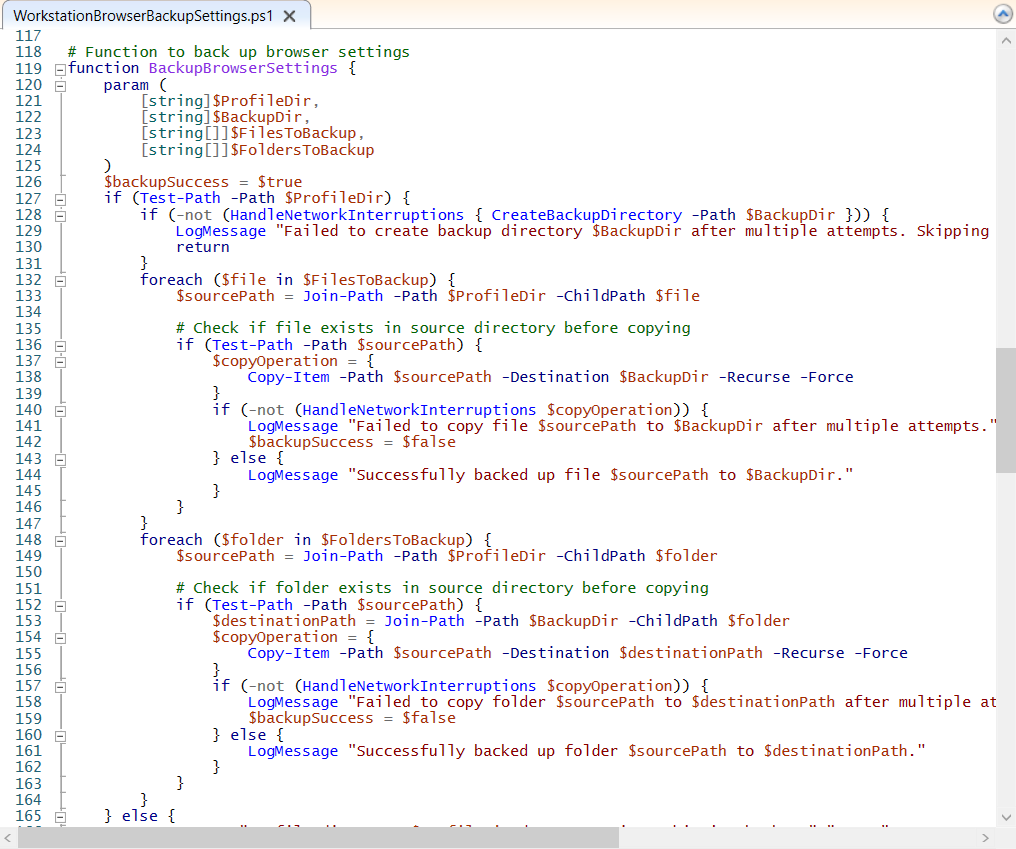Close the WorkstationBrowserBackupSettings.ps1 tab
The height and width of the screenshot is (849, 1016).
pos(290,16)
